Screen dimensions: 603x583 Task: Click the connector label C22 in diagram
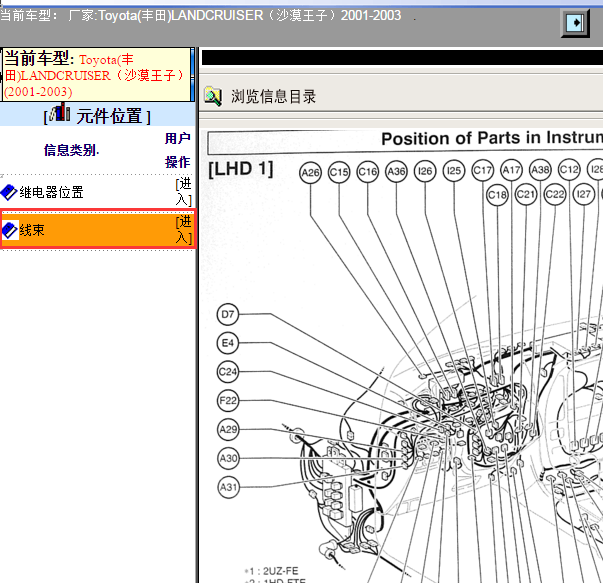[555, 194]
